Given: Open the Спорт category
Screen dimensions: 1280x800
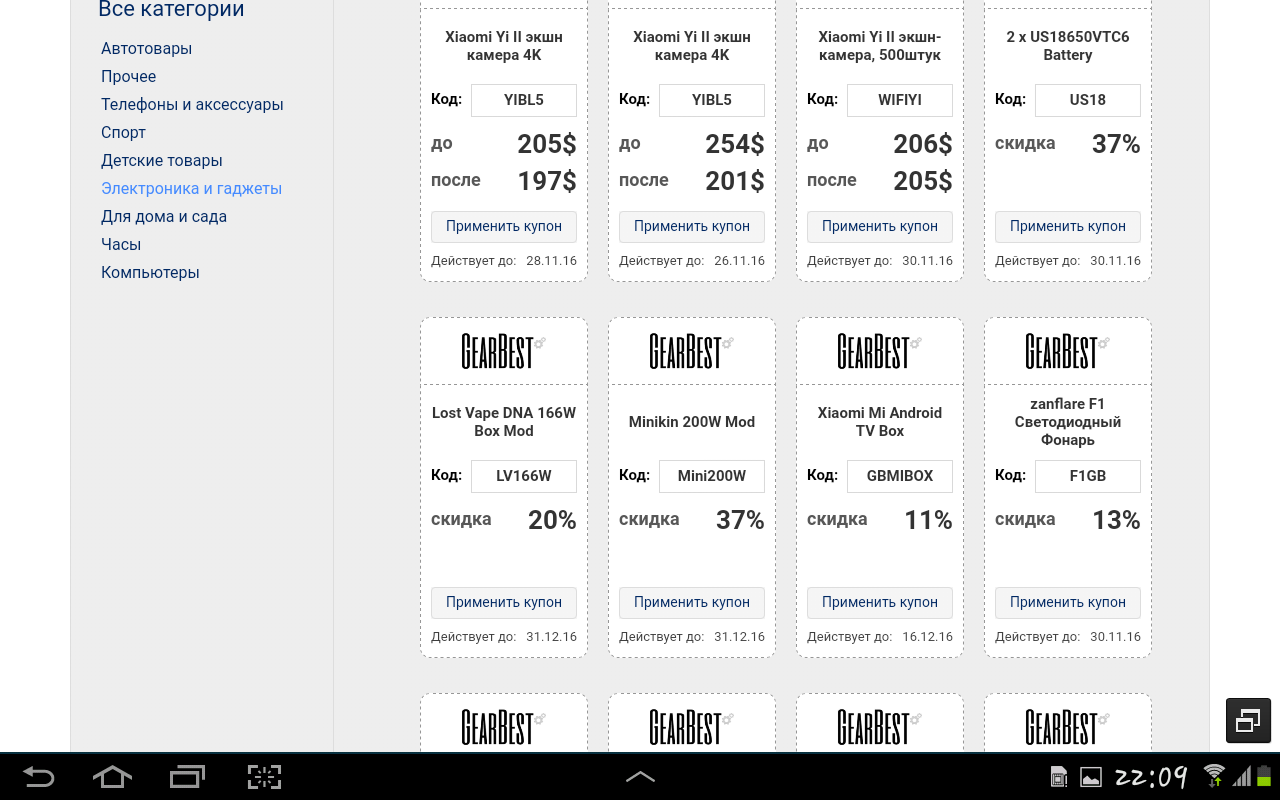Looking at the screenshot, I should [123, 132].
